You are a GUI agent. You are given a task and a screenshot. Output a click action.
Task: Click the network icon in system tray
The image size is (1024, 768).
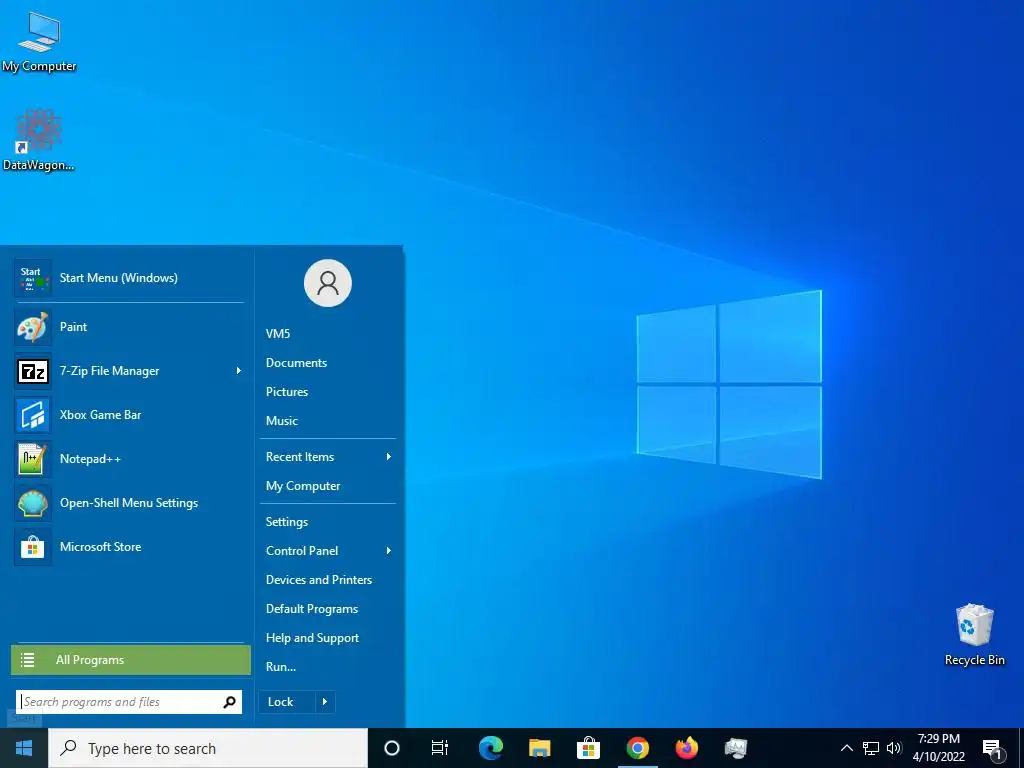tap(871, 748)
